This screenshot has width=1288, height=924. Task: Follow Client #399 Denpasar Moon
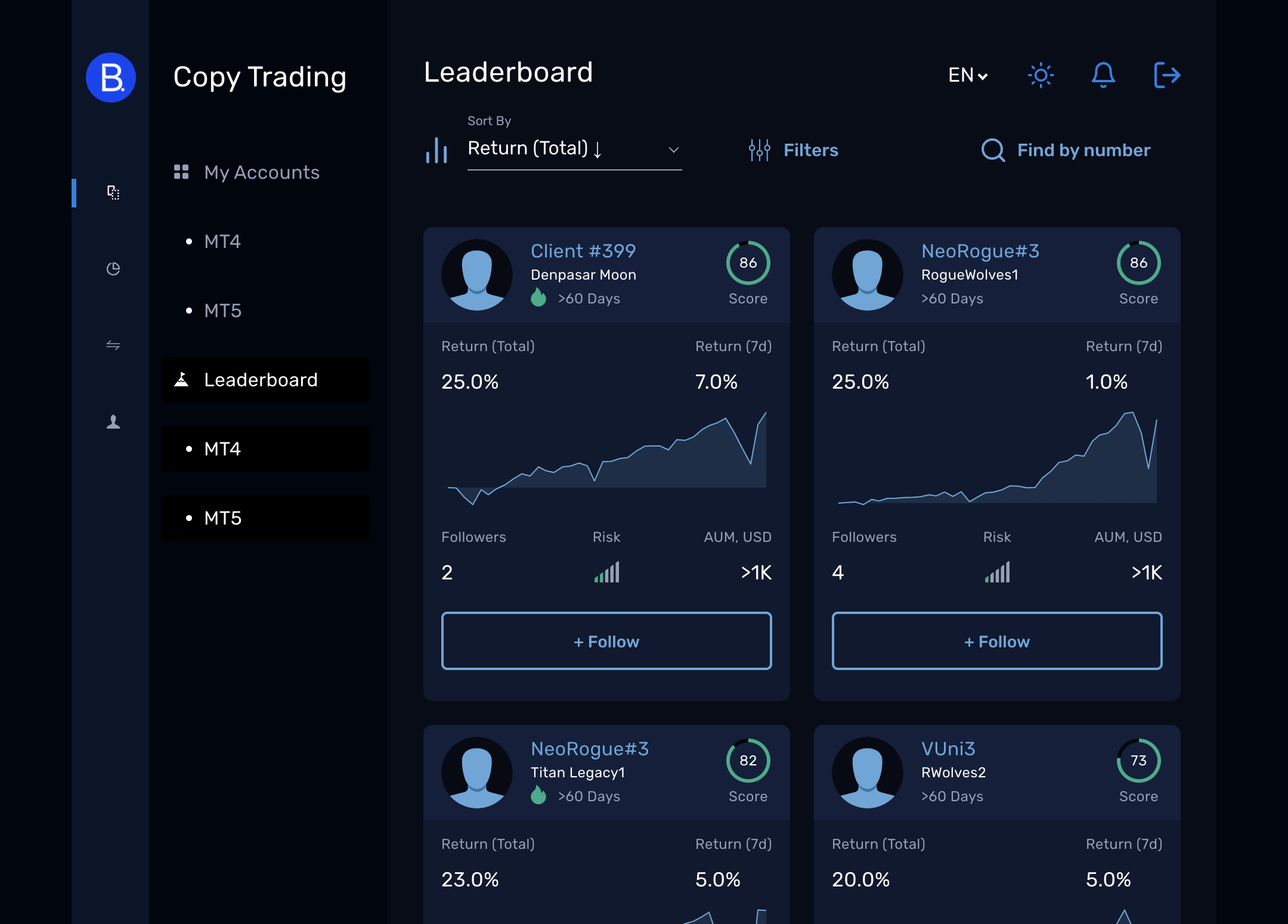pyautogui.click(x=606, y=641)
